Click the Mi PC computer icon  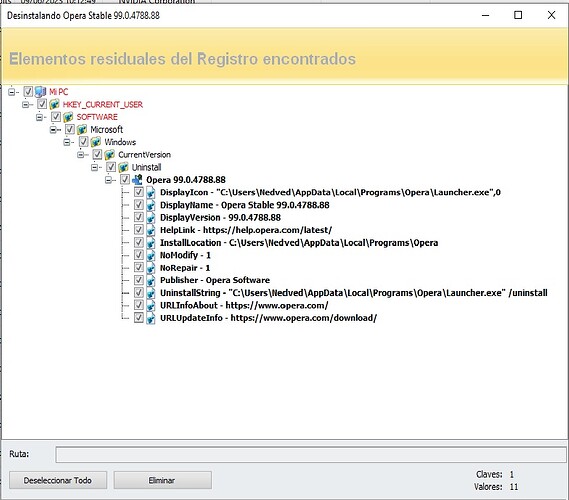click(40, 91)
